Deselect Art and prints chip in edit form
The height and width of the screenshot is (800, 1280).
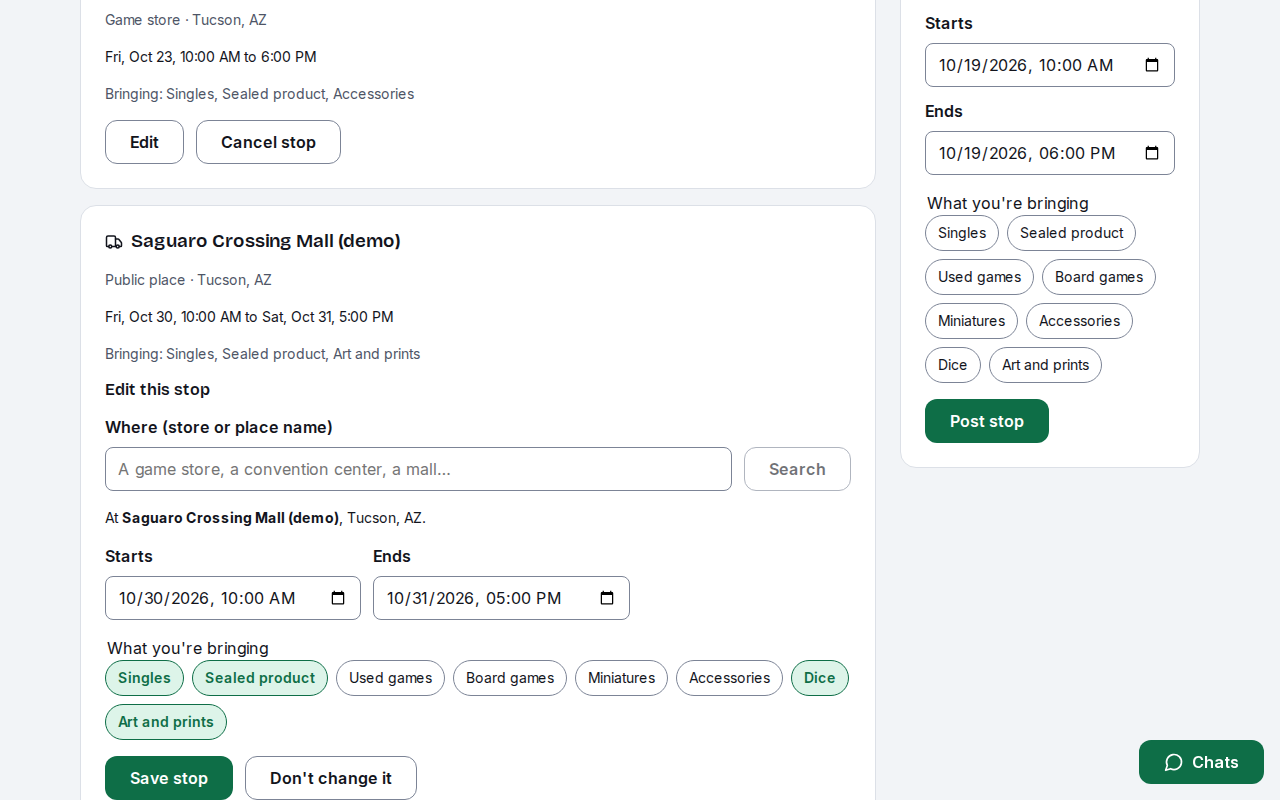tap(166, 722)
